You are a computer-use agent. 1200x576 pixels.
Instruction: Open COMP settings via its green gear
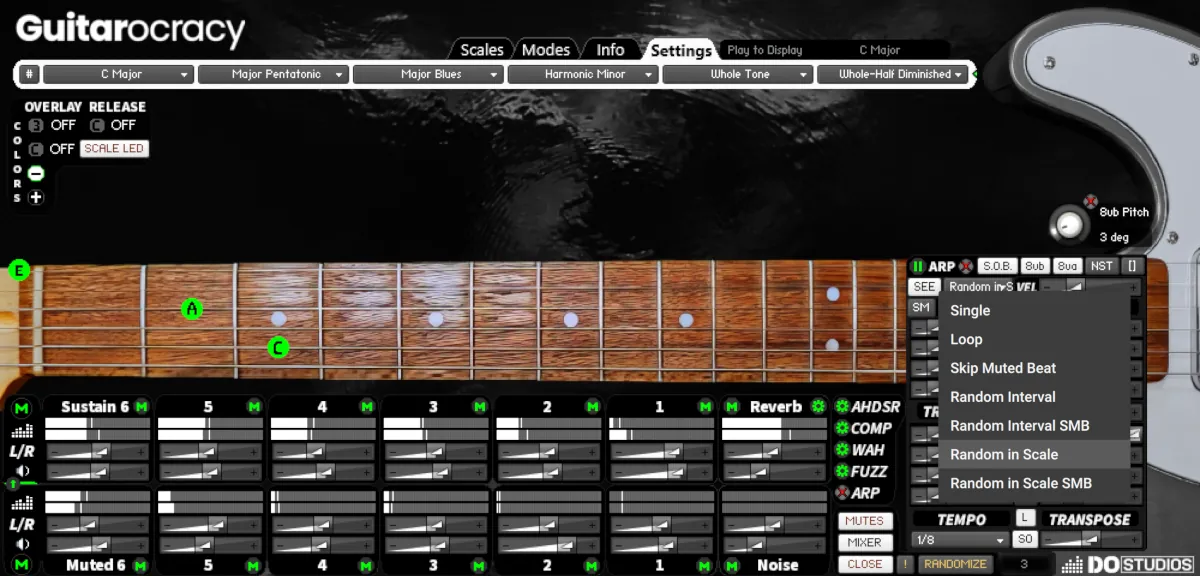(842, 428)
